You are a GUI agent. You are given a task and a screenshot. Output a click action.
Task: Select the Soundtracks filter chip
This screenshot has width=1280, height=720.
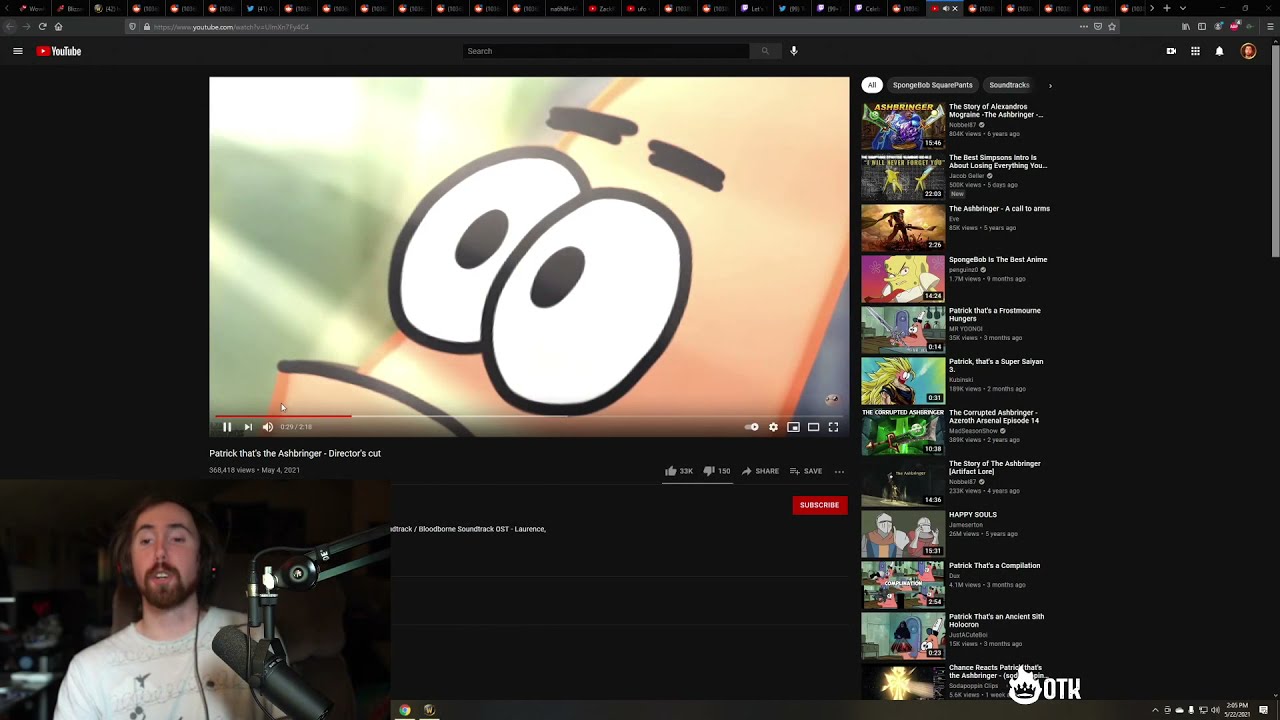(x=1009, y=85)
